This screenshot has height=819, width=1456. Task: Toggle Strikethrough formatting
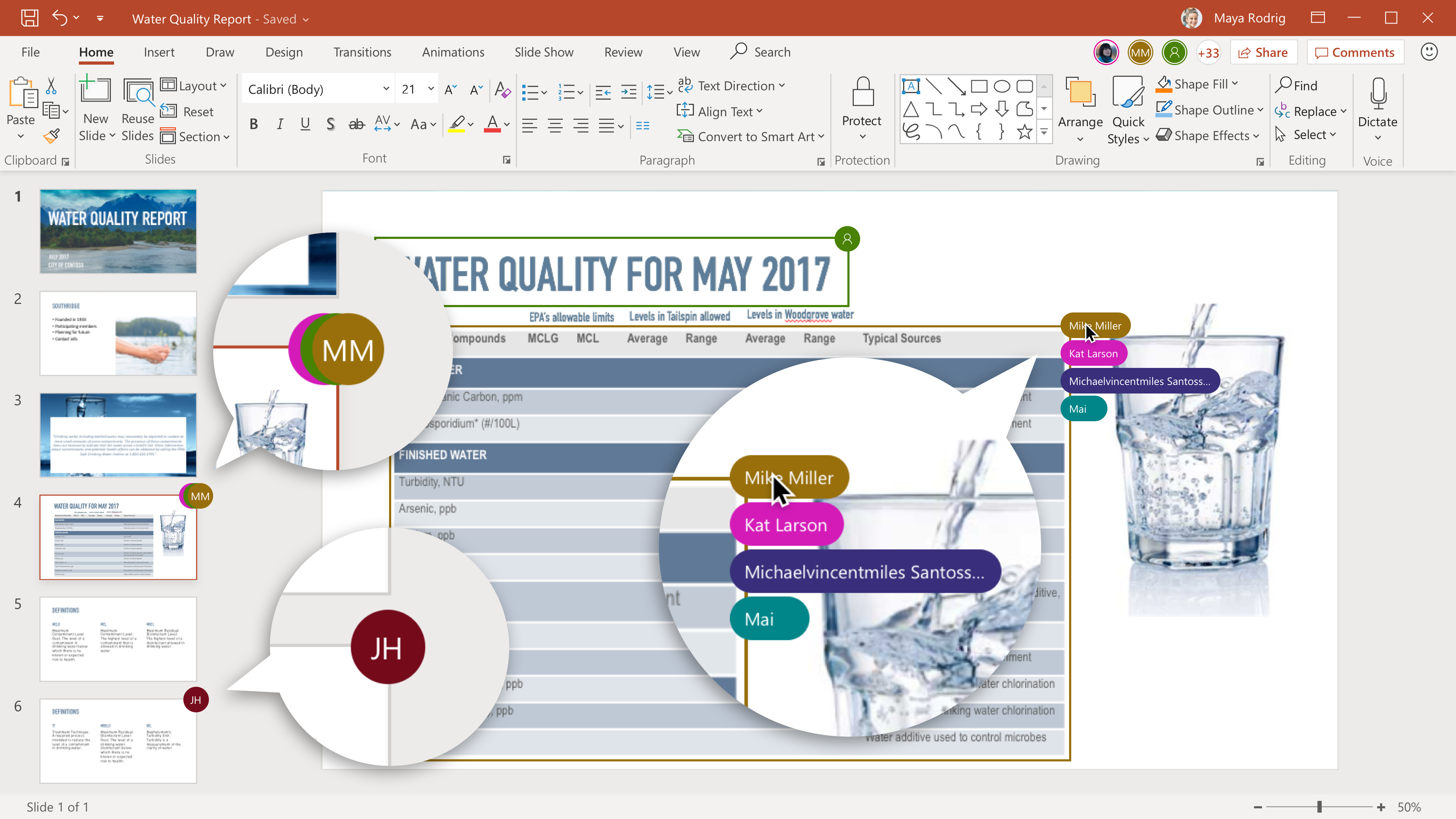pyautogui.click(x=356, y=124)
